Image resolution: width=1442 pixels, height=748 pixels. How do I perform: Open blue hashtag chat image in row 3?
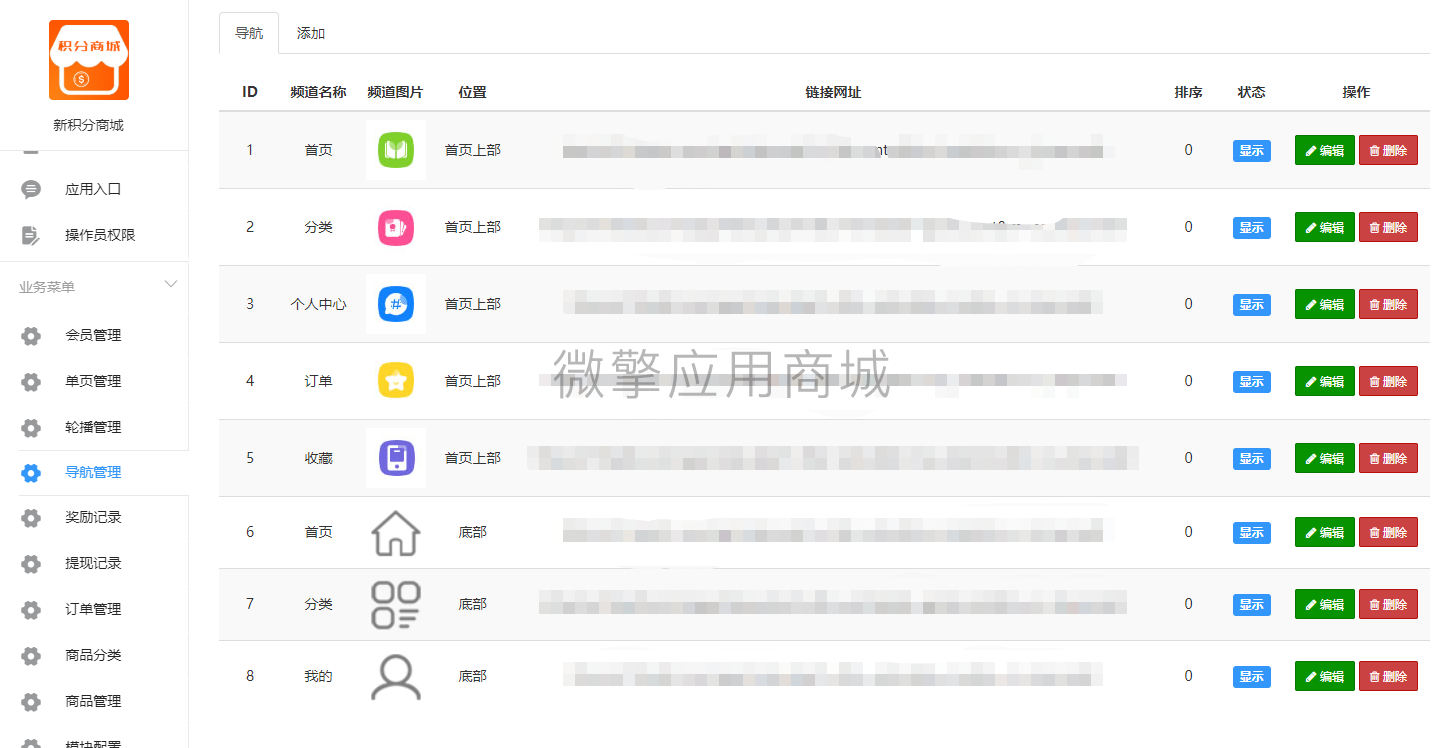coord(396,304)
